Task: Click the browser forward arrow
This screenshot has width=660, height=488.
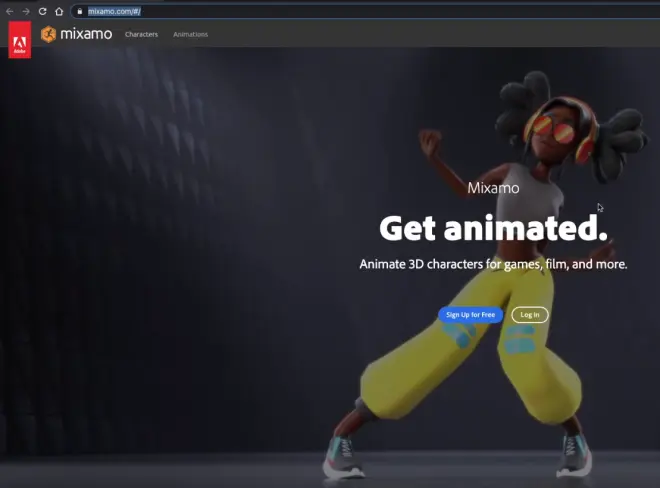Action: click(x=26, y=11)
